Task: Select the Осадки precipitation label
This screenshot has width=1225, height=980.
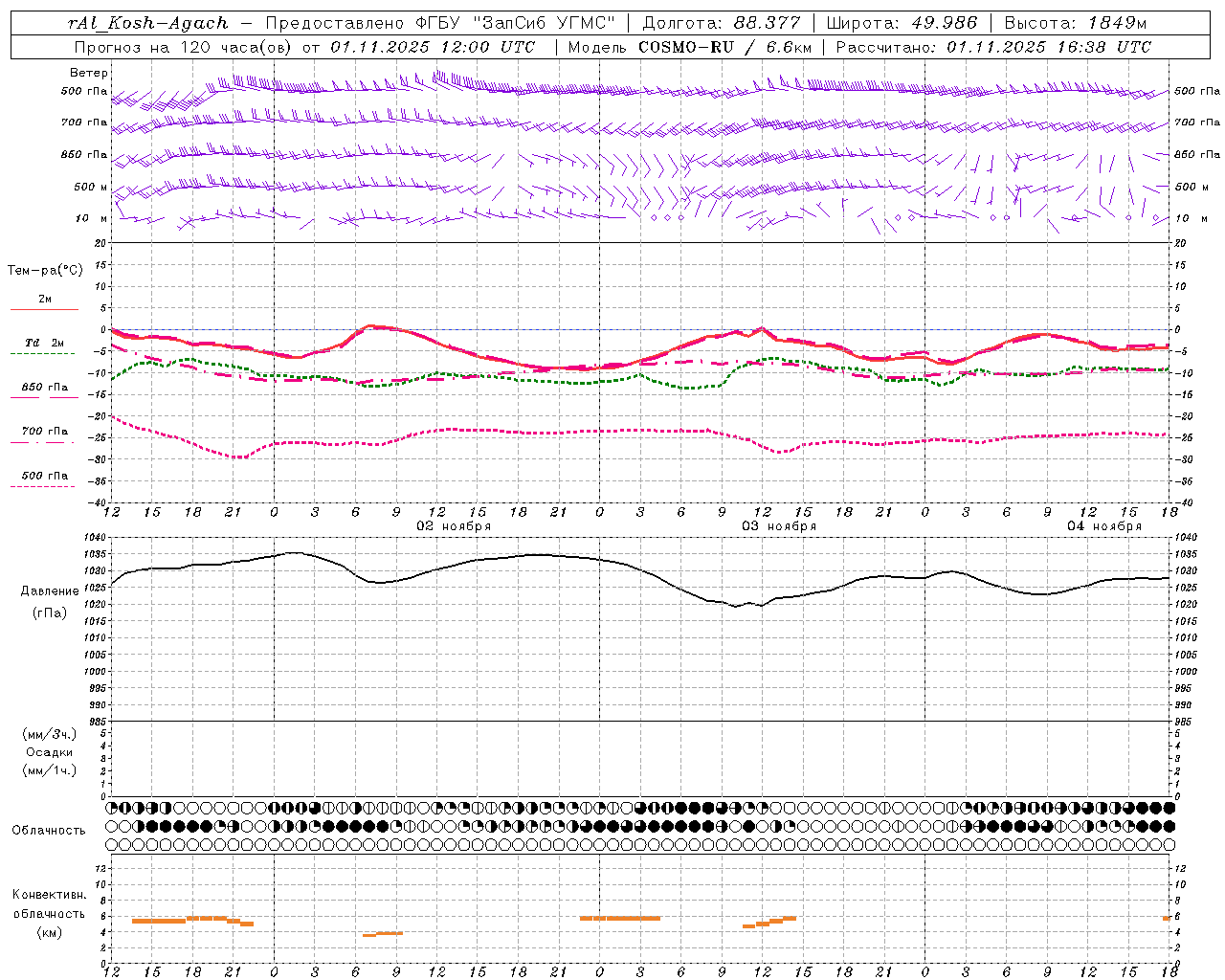Action: click(x=49, y=752)
